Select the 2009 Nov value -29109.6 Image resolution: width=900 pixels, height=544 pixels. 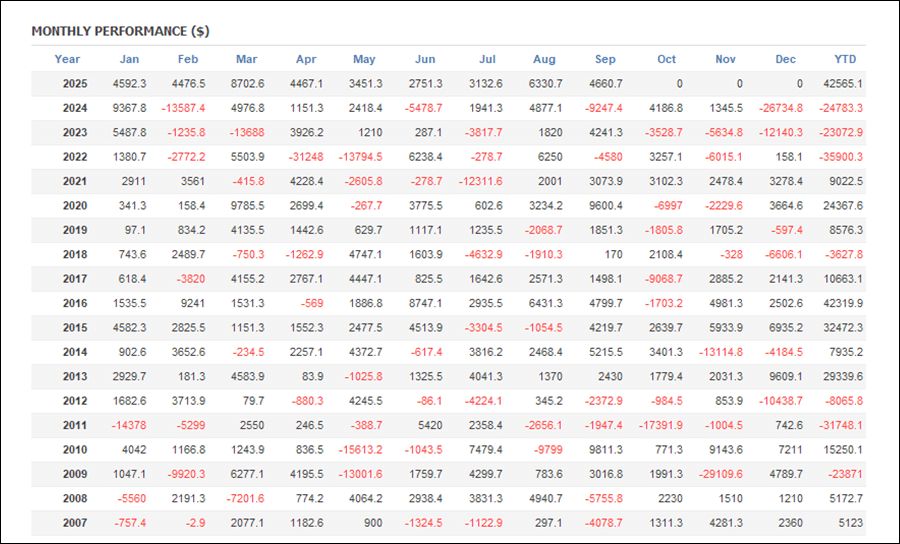(720, 473)
